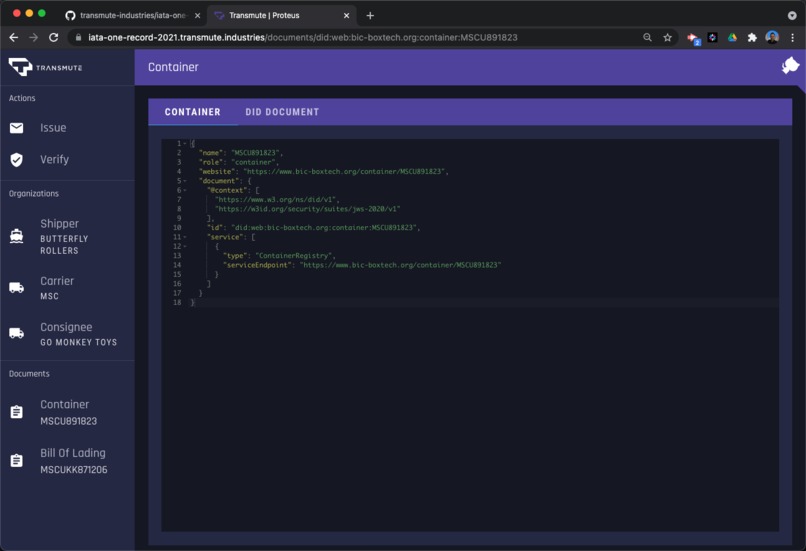
Task: Switch to the GitHub transmute-industries browser tab
Action: (133, 15)
